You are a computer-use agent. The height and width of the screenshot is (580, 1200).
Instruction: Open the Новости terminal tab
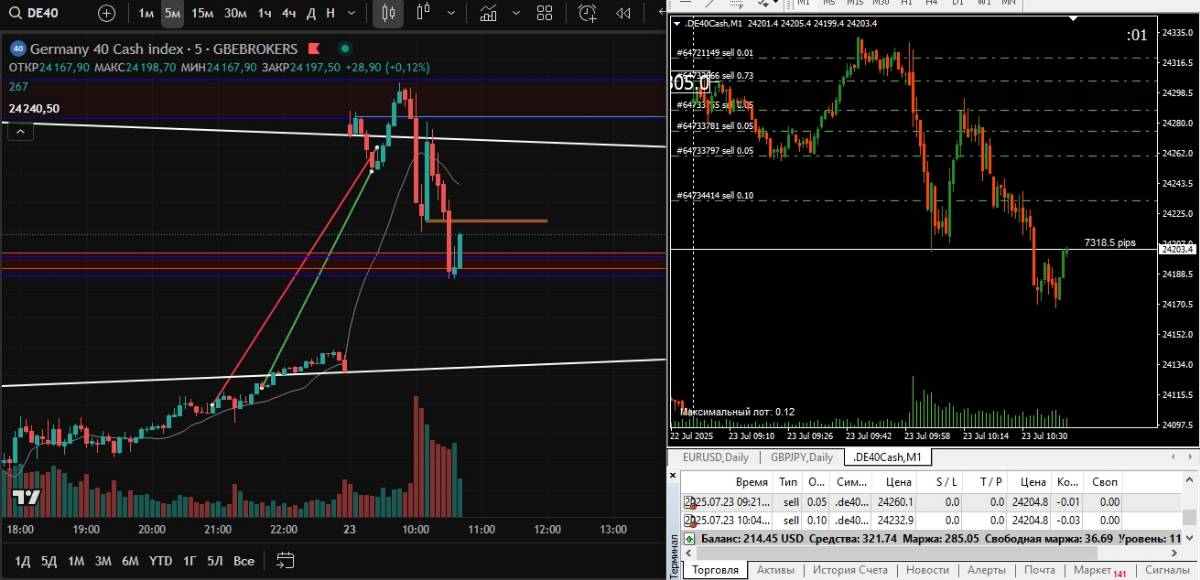click(x=927, y=570)
